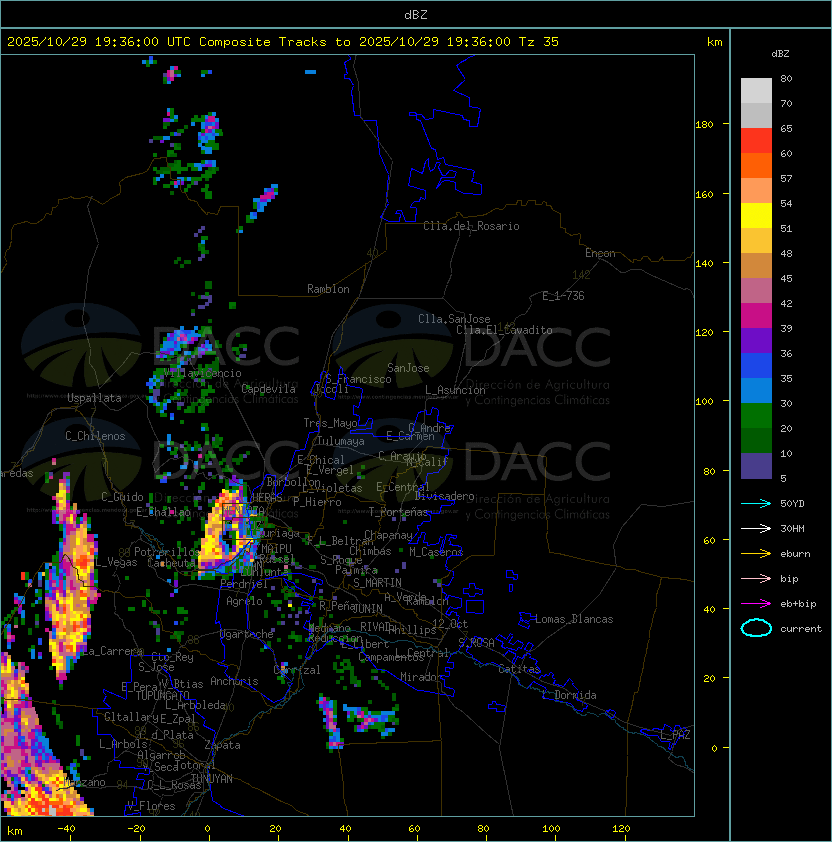Pick the purple swatch between 39 and 36
The image size is (832, 842).
pos(756,340)
